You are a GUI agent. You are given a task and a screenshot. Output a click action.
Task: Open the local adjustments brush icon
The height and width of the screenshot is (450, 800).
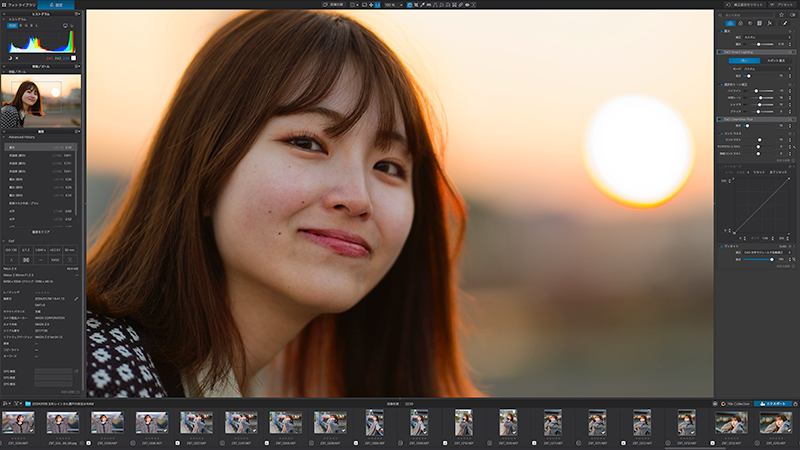[785, 23]
